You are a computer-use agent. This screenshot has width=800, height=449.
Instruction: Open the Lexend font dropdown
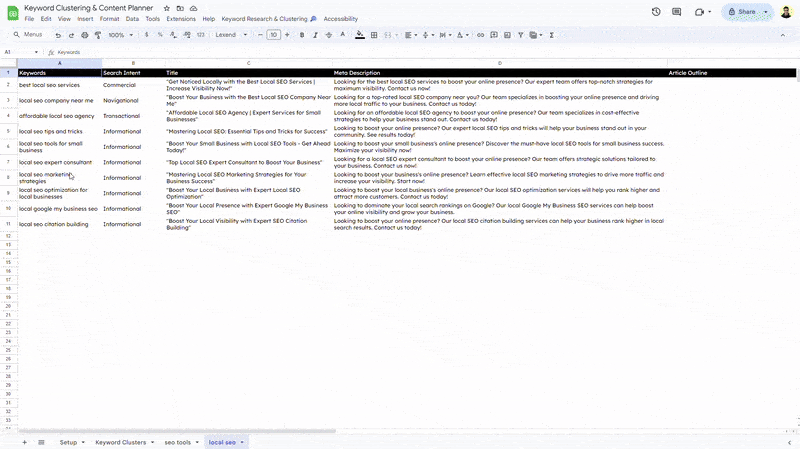pyautogui.click(x=231, y=35)
